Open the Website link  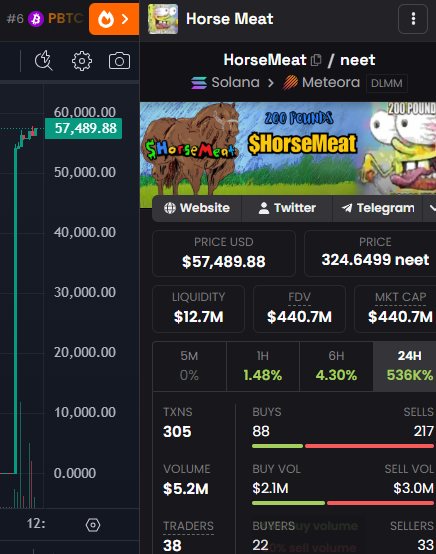point(197,208)
